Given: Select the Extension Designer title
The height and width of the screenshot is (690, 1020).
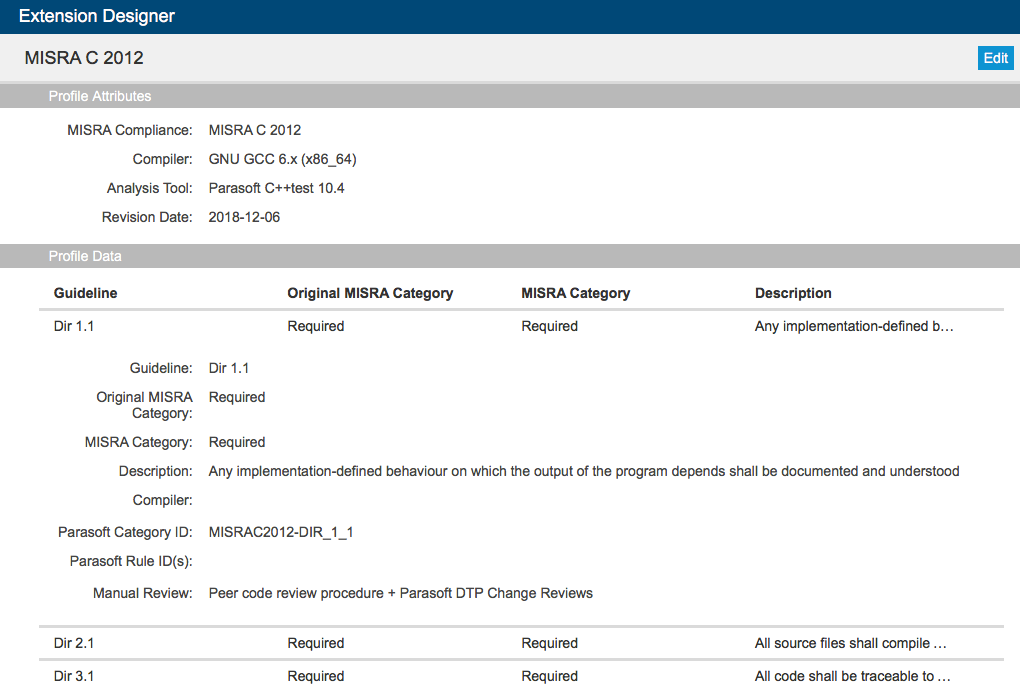Looking at the screenshot, I should click(96, 16).
